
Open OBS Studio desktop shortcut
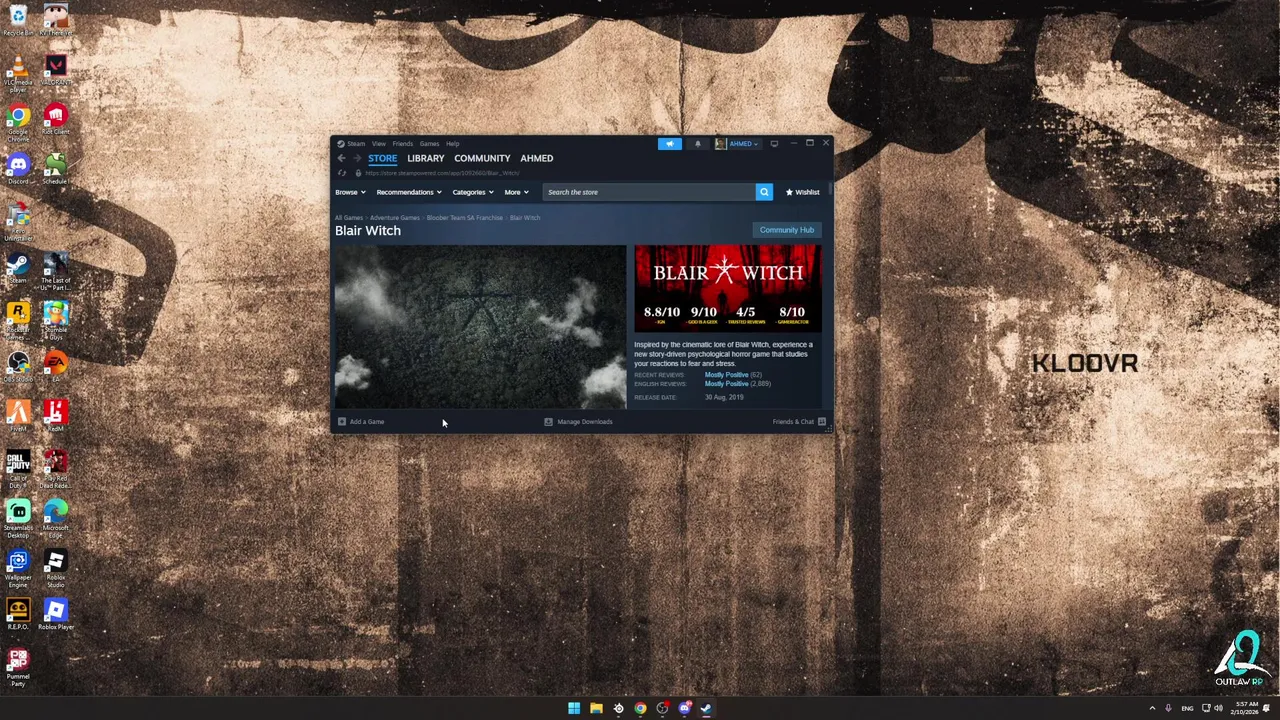(x=18, y=367)
